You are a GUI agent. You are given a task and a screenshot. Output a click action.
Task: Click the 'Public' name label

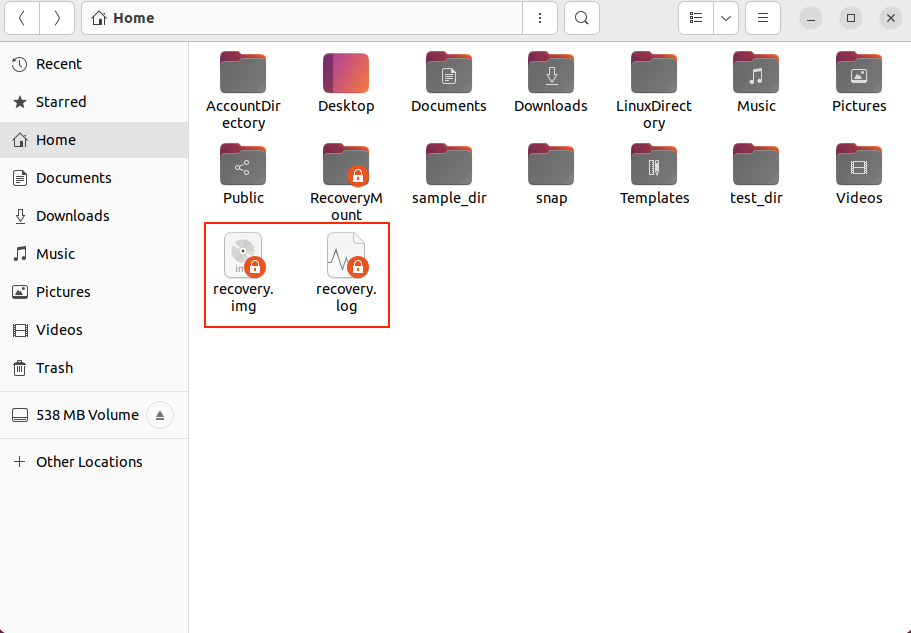243,198
